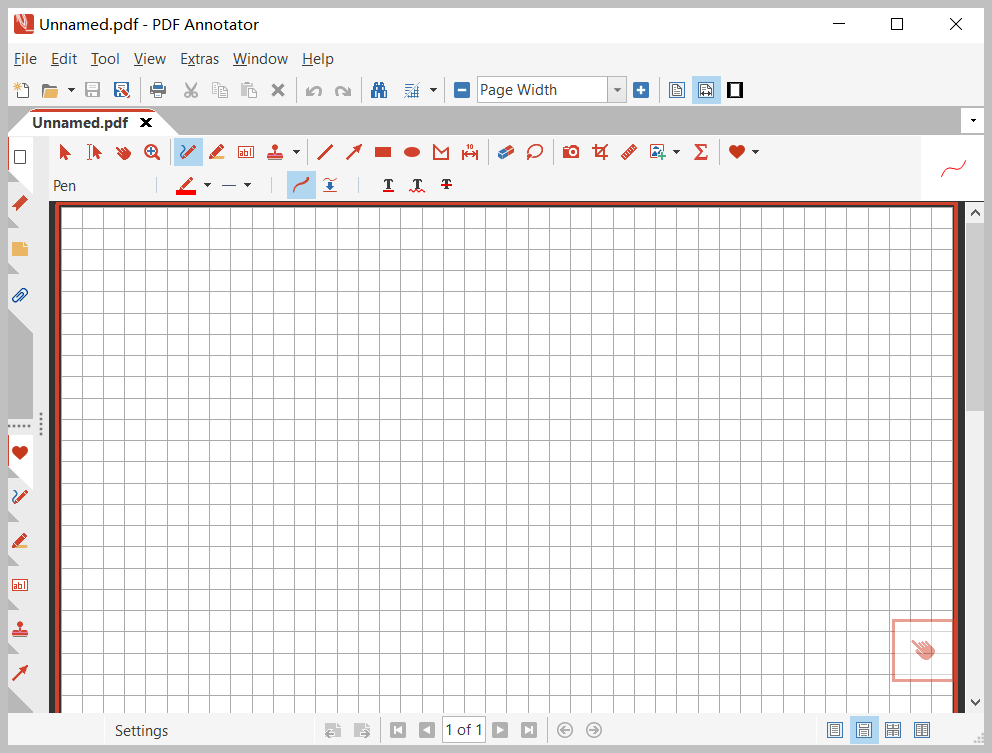Screen dimensions: 992x753
Task: Switch to the Marker highlighter tool
Action: coord(217,152)
